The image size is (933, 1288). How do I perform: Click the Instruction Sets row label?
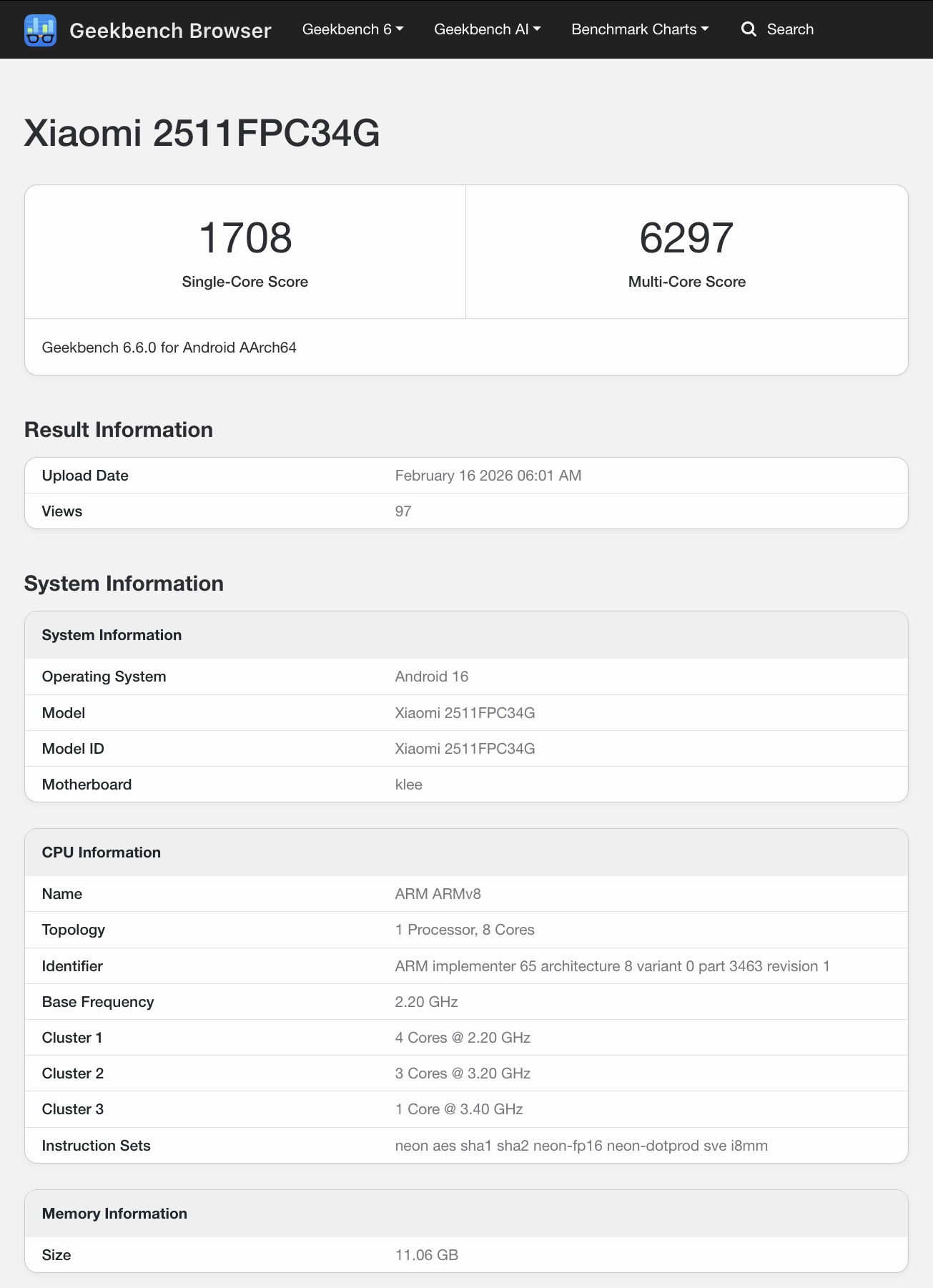(97, 1146)
